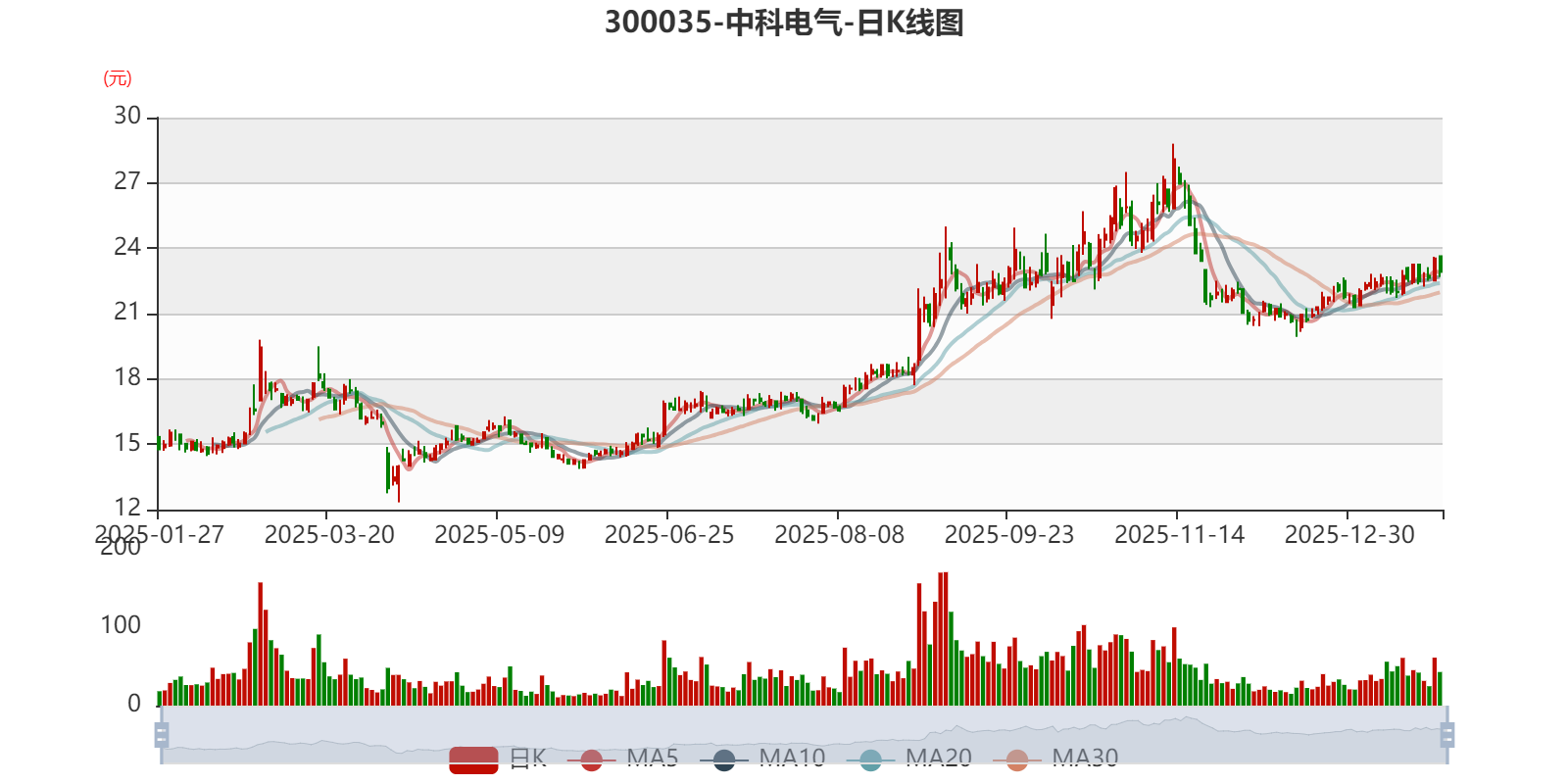Click the tallest volume bar in September
The height and width of the screenshot is (784, 1568).
(x=946, y=639)
